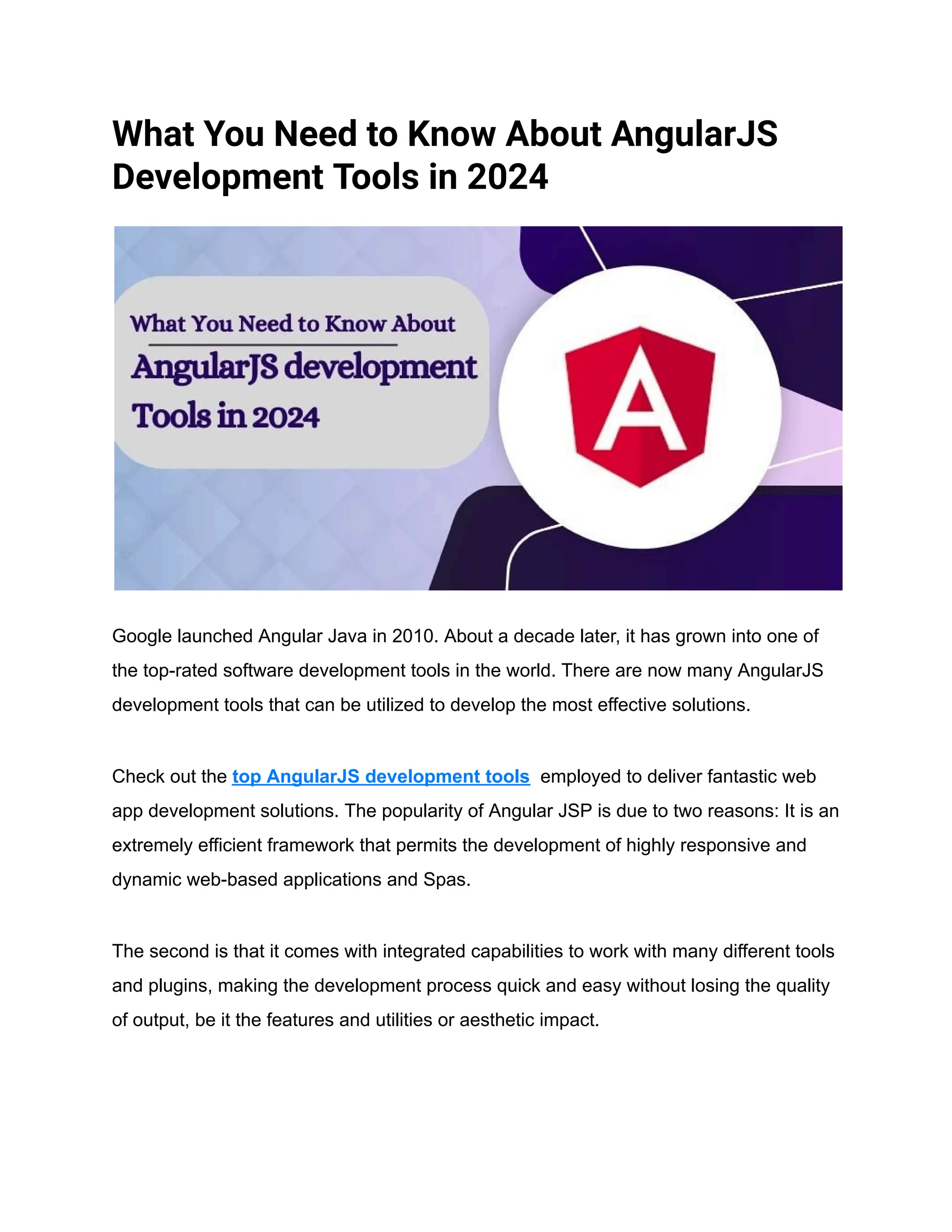Click the banner text 'Tools in 2024'

[x=225, y=416]
